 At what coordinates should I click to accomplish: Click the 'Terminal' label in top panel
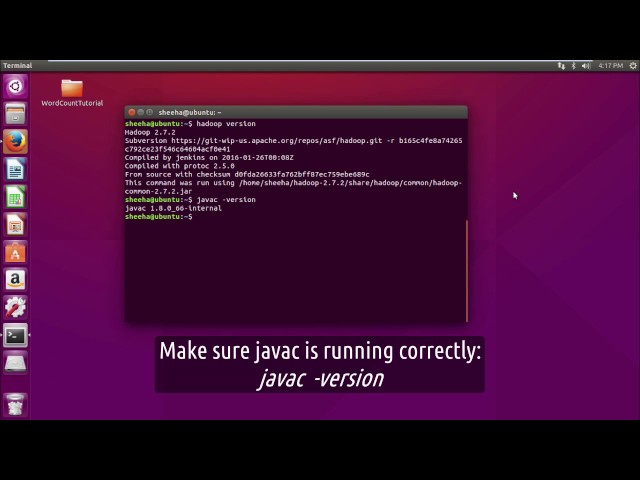18,66
